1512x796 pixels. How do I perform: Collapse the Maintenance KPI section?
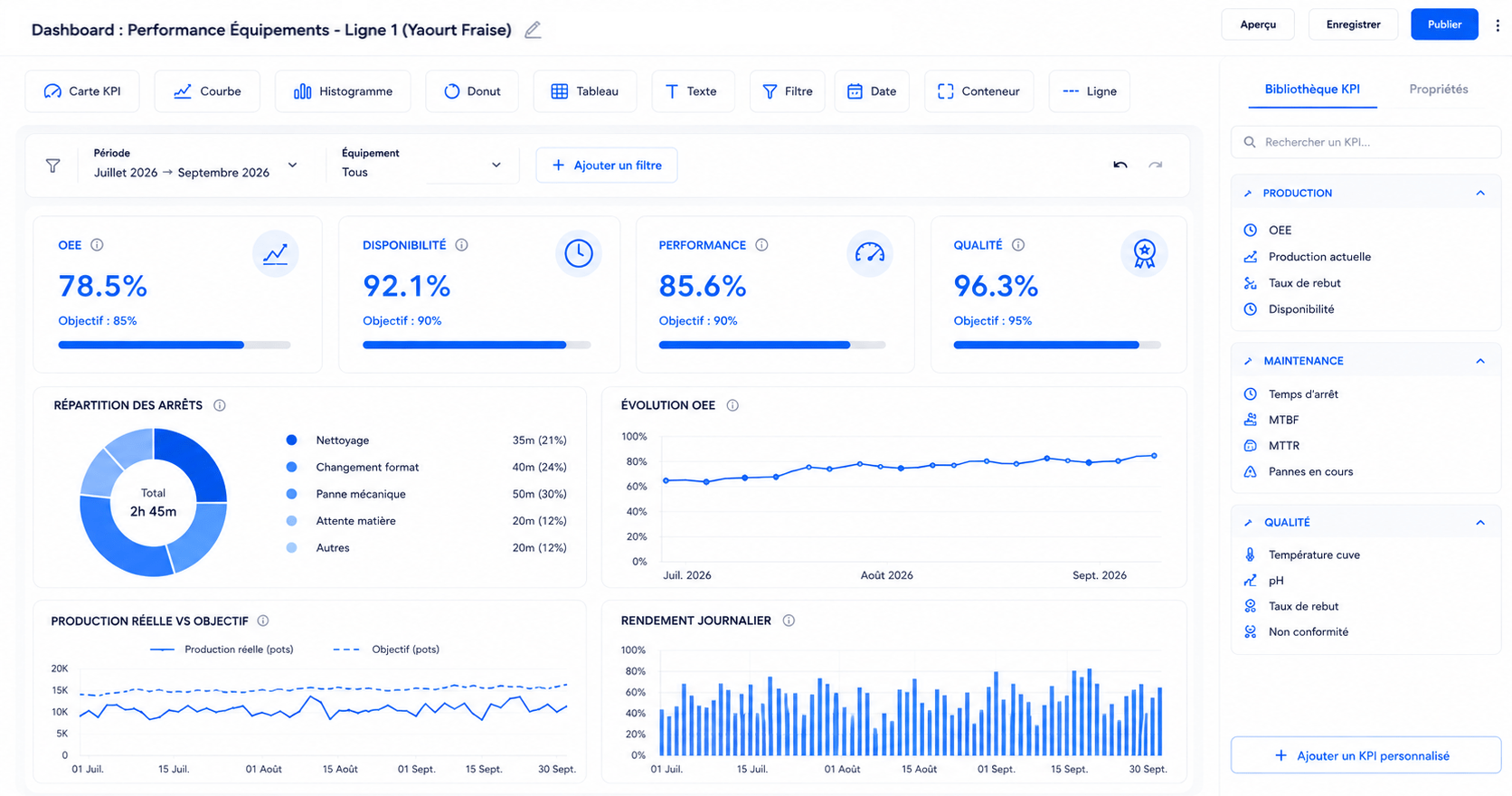1480,361
